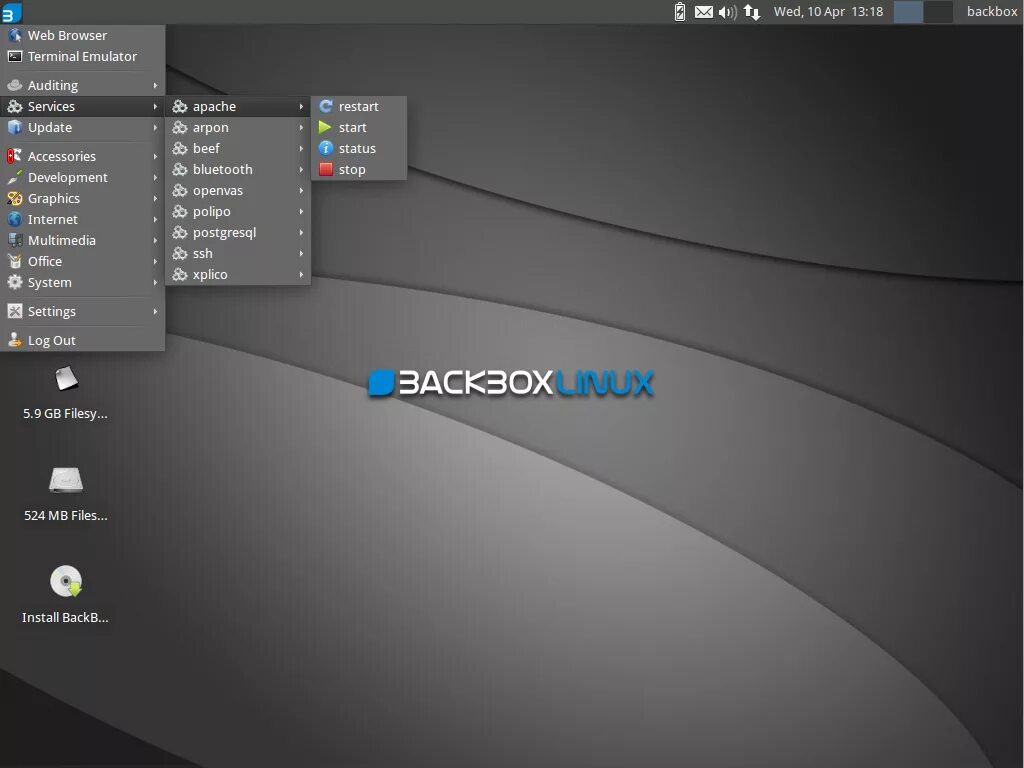
Task: Click the restart apache arrow icon
Action: 326,106
